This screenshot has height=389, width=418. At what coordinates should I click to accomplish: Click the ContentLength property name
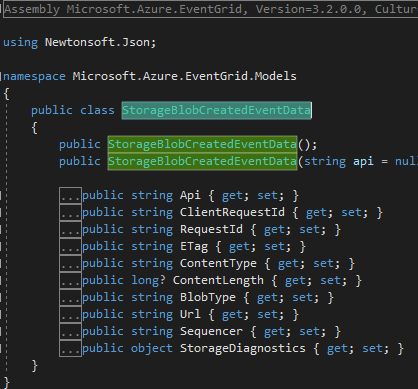pyautogui.click(x=218, y=281)
